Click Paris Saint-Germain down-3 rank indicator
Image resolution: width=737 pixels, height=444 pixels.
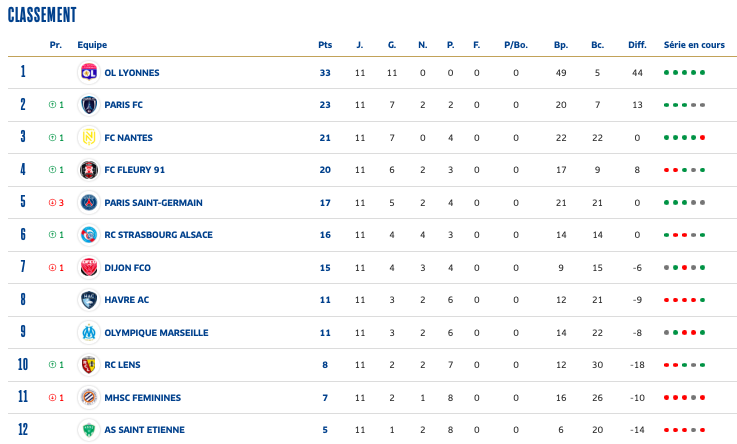(56, 202)
